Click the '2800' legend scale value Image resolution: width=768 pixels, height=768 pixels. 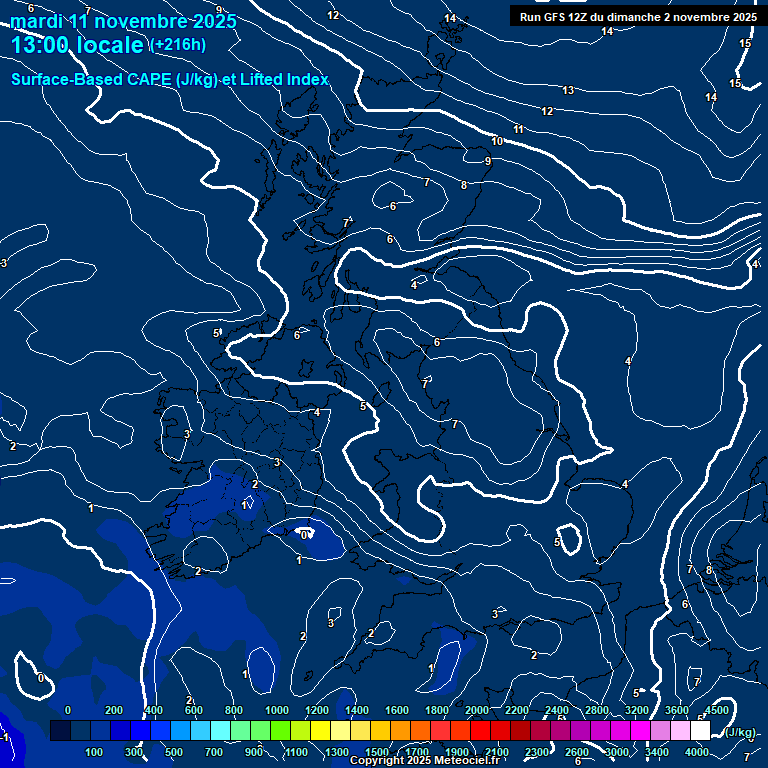597,710
